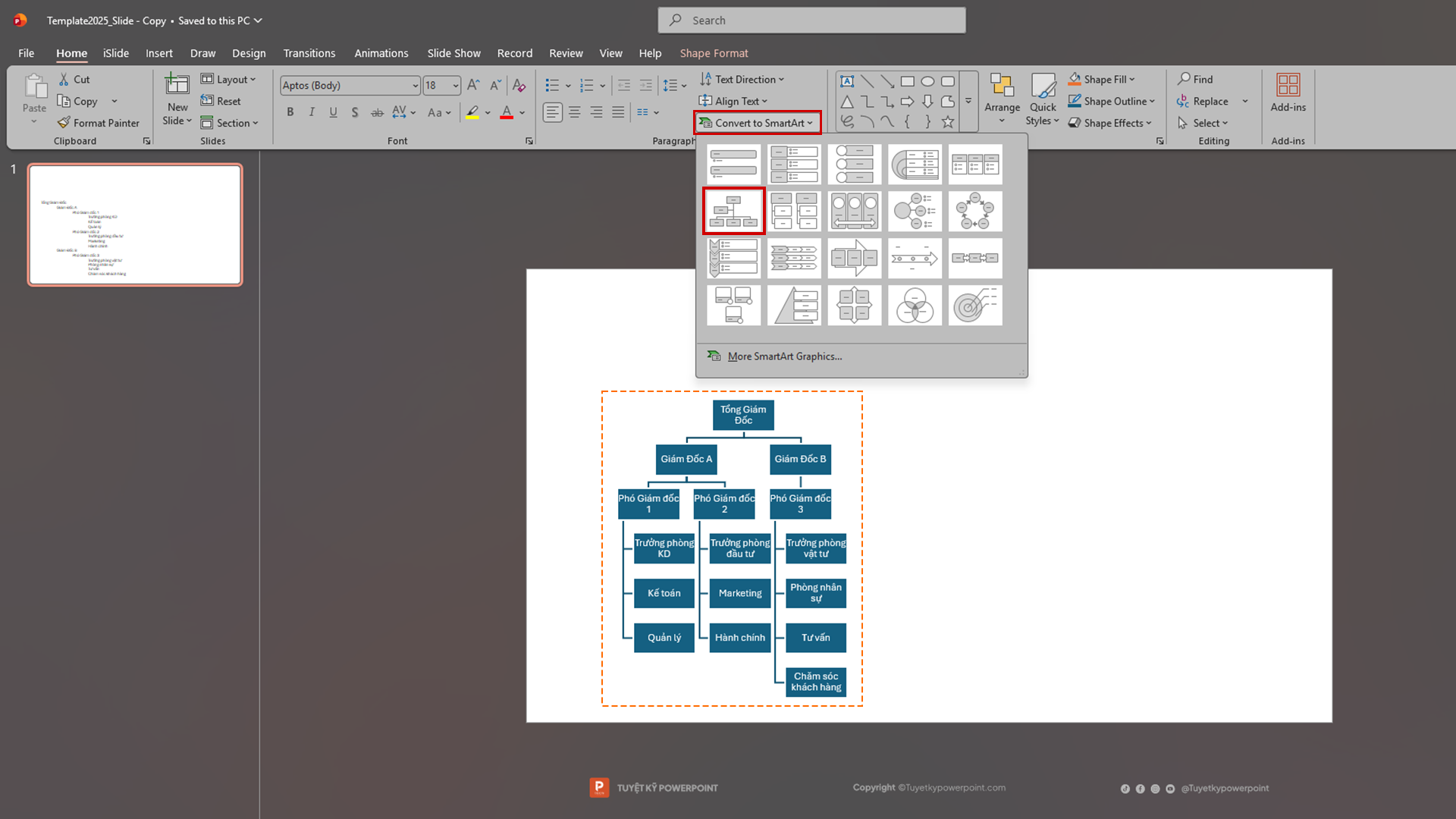Screen dimensions: 1456x819
Task: Toggle Bold formatting
Action: coord(290,112)
